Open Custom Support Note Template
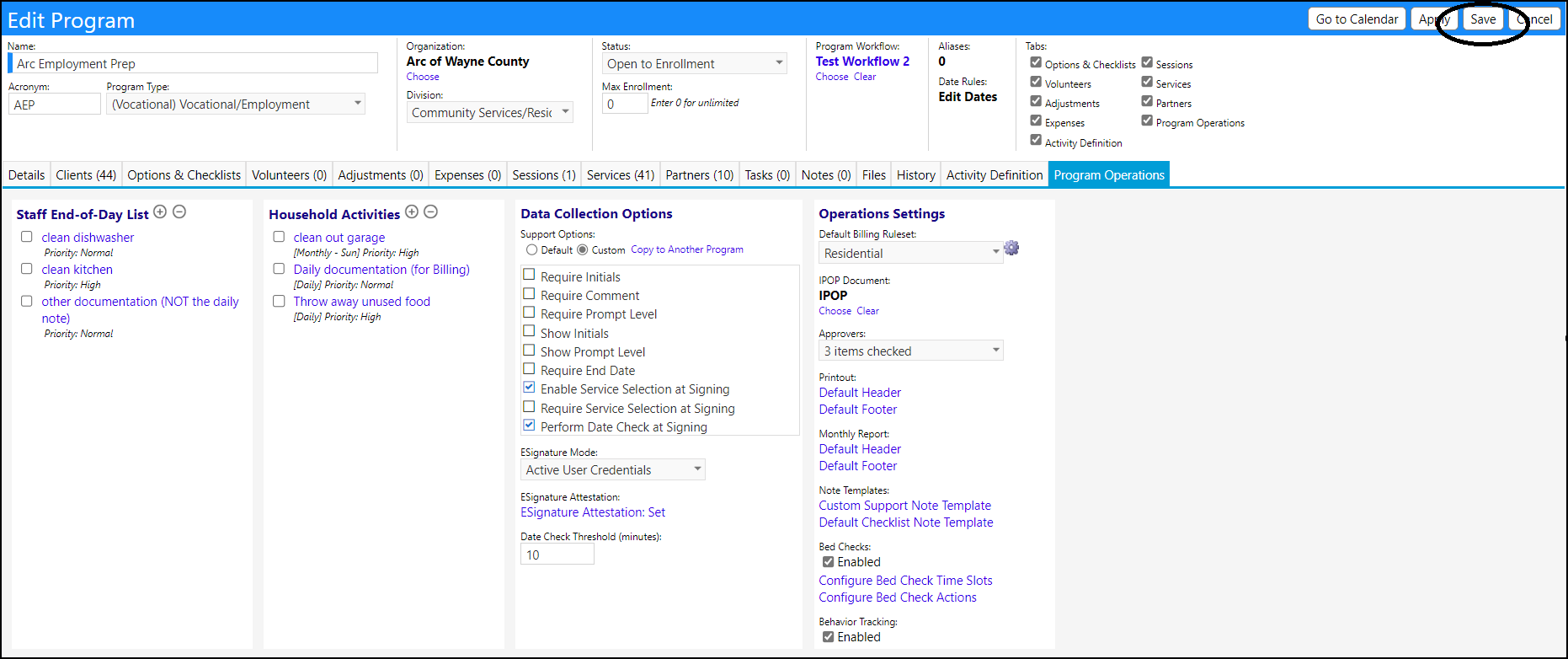 click(x=905, y=506)
